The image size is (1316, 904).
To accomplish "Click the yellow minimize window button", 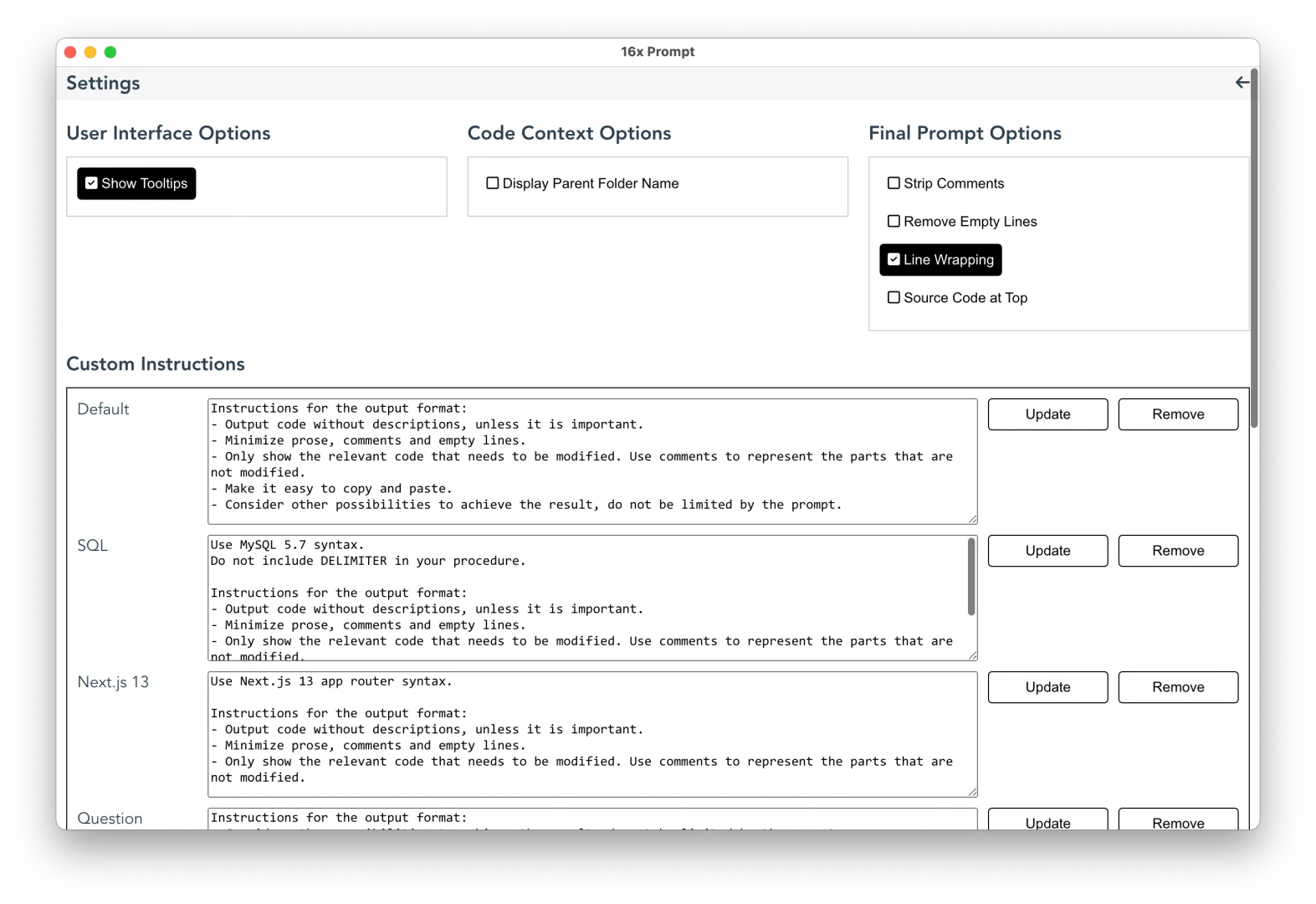I will (90, 52).
